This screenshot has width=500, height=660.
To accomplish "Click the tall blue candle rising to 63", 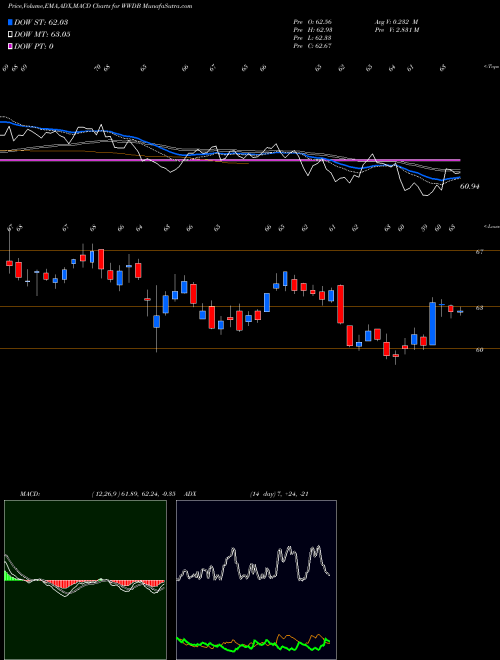I will pyautogui.click(x=432, y=324).
